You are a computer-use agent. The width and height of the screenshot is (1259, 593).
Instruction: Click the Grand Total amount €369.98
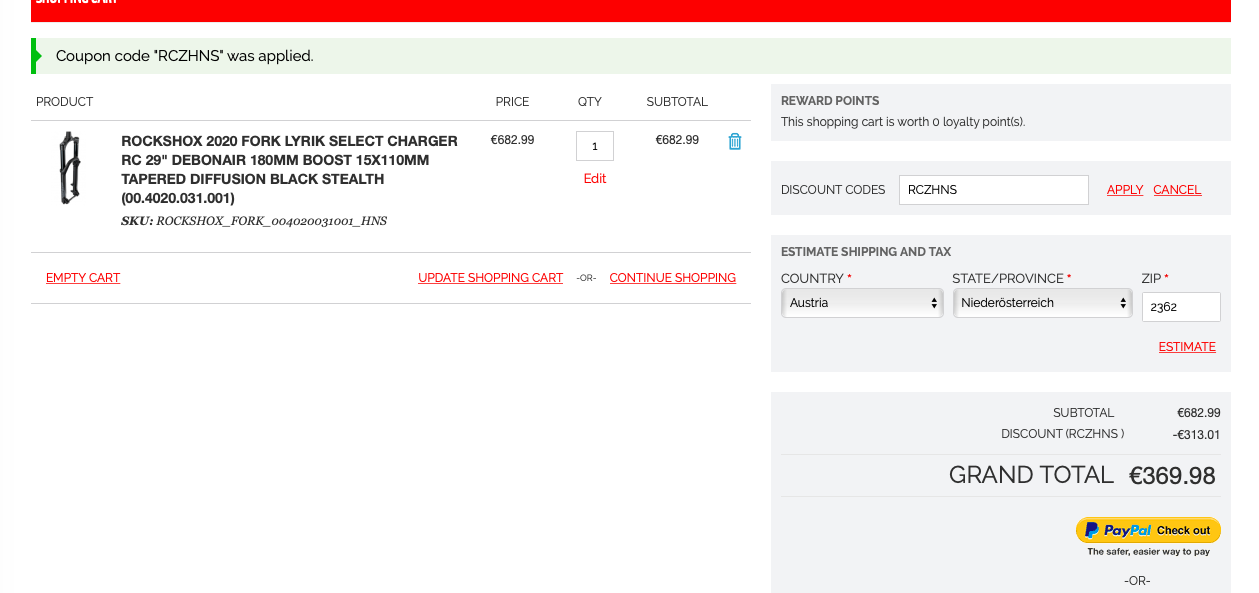point(1172,476)
